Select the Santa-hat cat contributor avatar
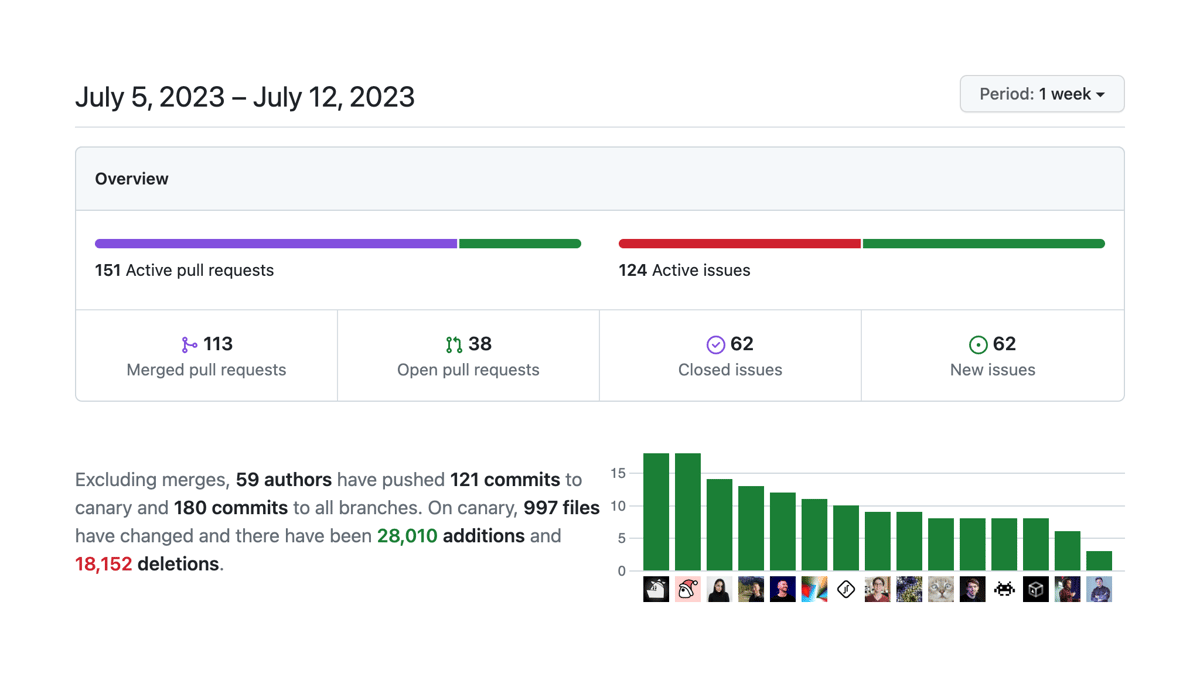 (x=687, y=589)
